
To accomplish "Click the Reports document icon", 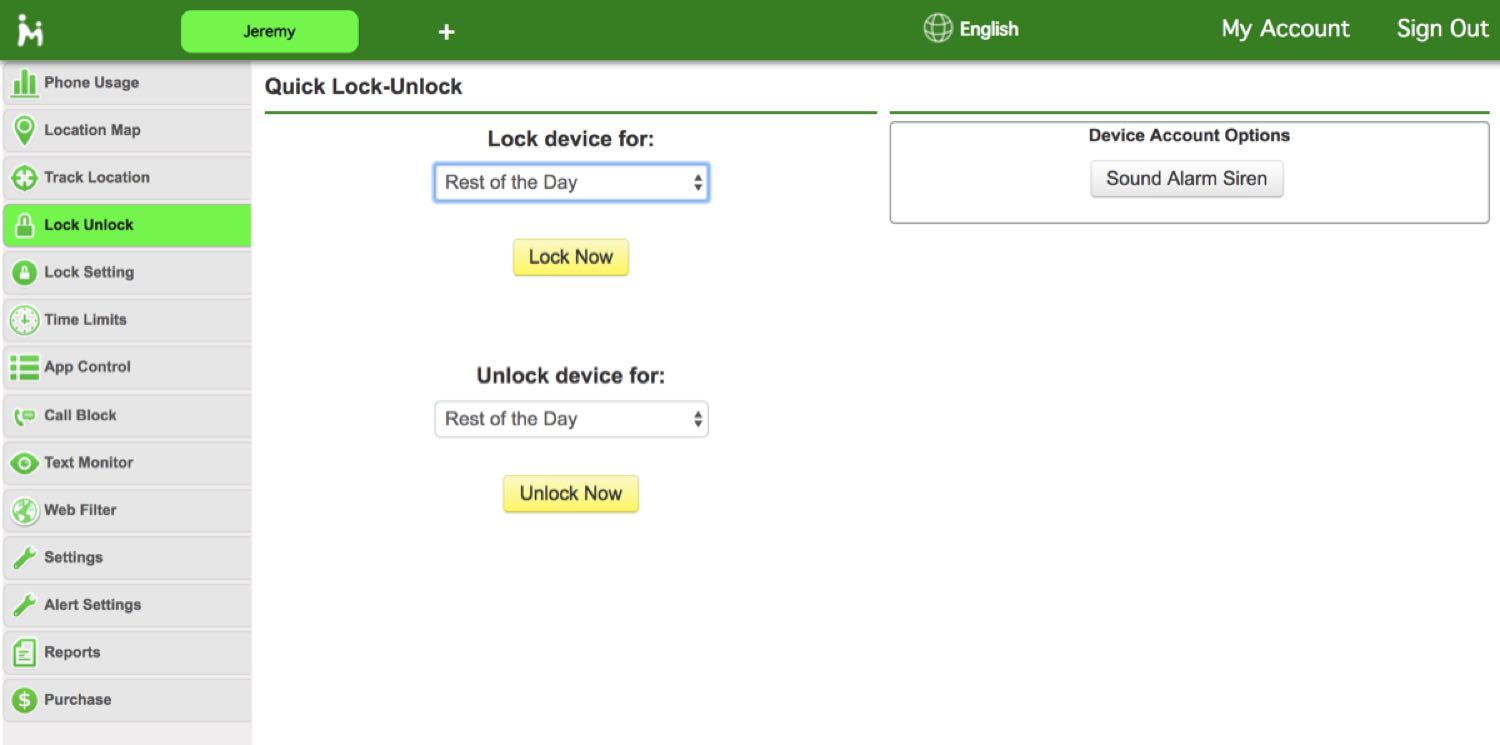I will pos(24,653).
